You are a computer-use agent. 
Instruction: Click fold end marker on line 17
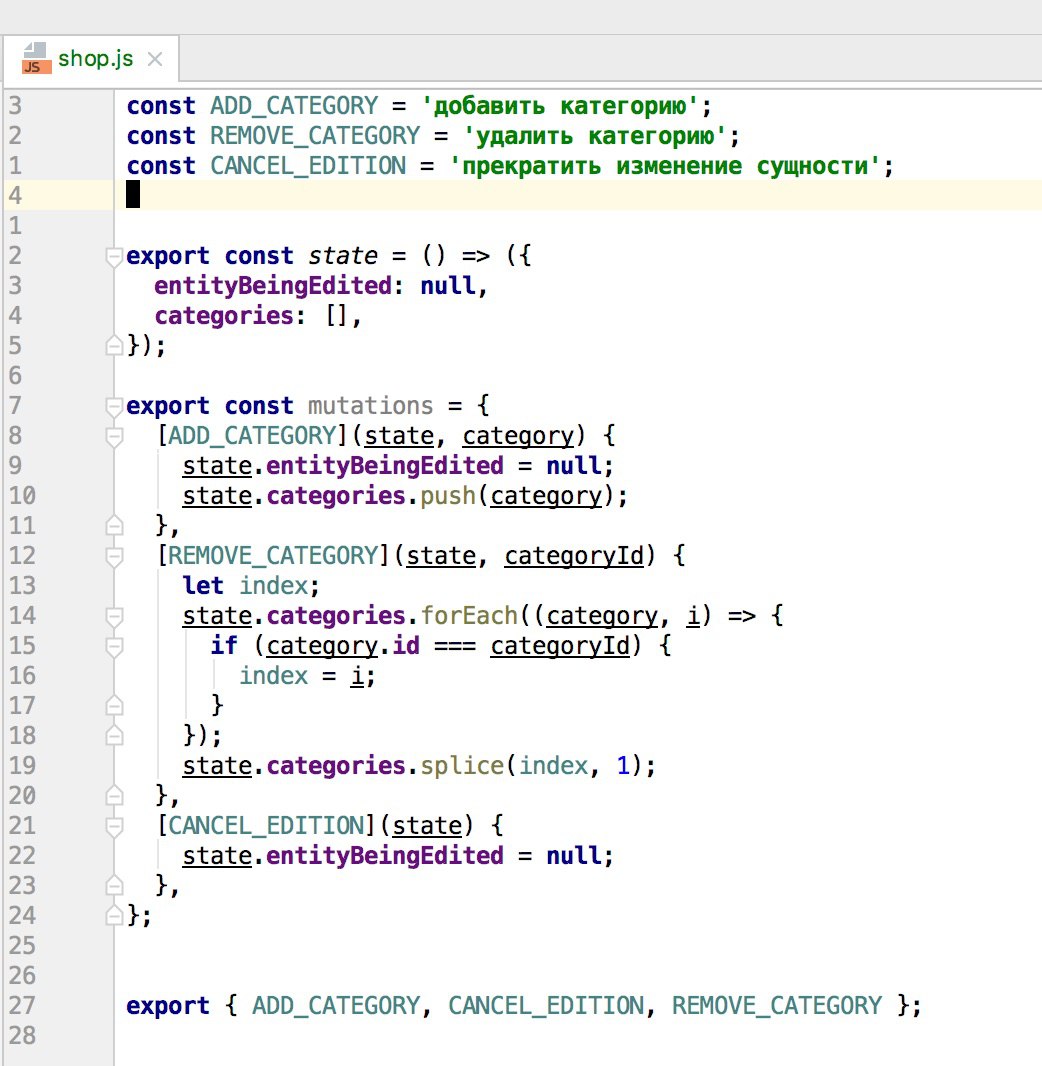tap(114, 706)
